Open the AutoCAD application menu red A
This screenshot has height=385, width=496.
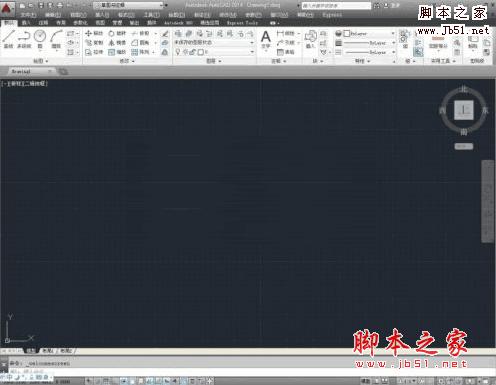point(7,8)
